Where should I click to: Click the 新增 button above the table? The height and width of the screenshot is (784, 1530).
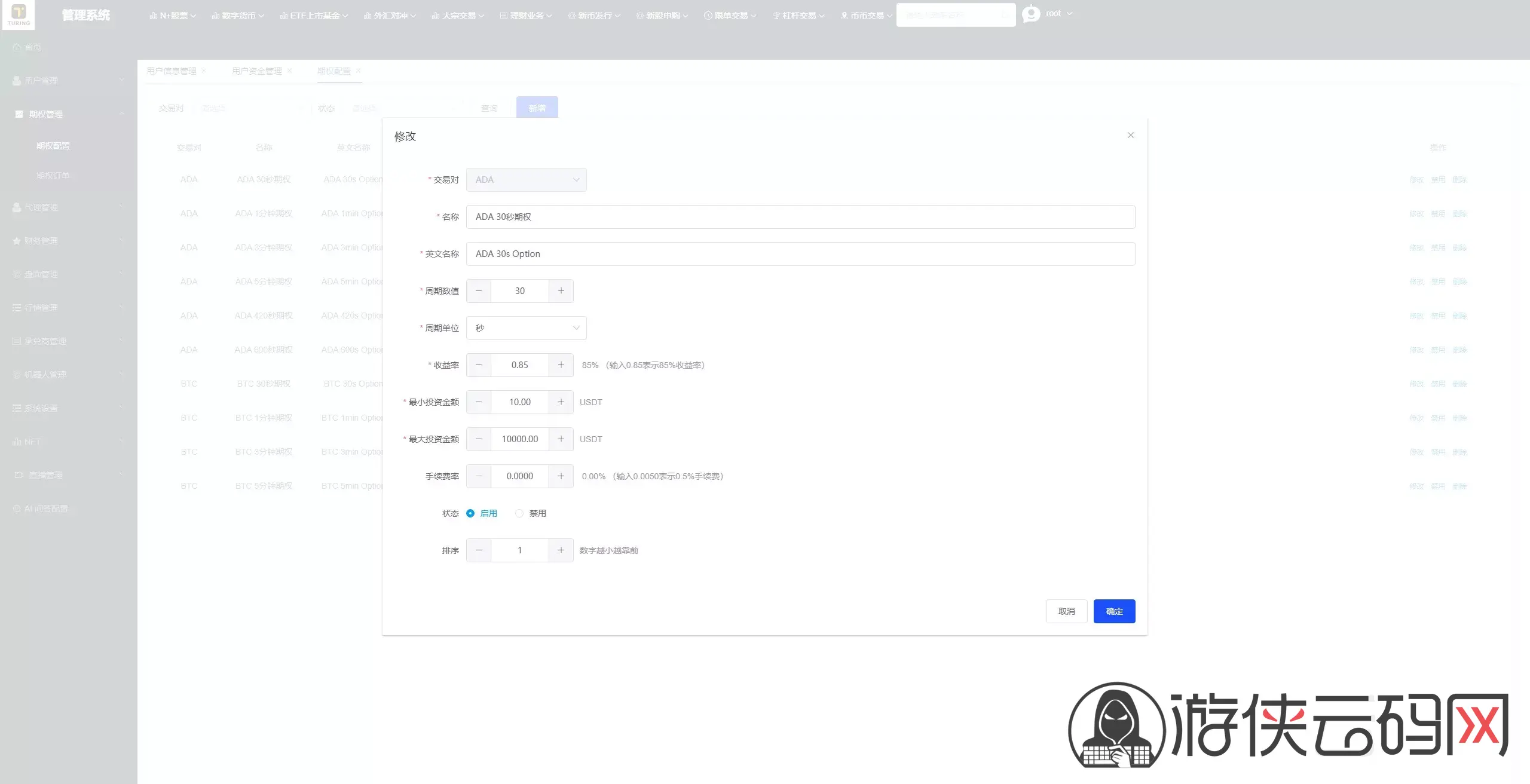pyautogui.click(x=537, y=108)
